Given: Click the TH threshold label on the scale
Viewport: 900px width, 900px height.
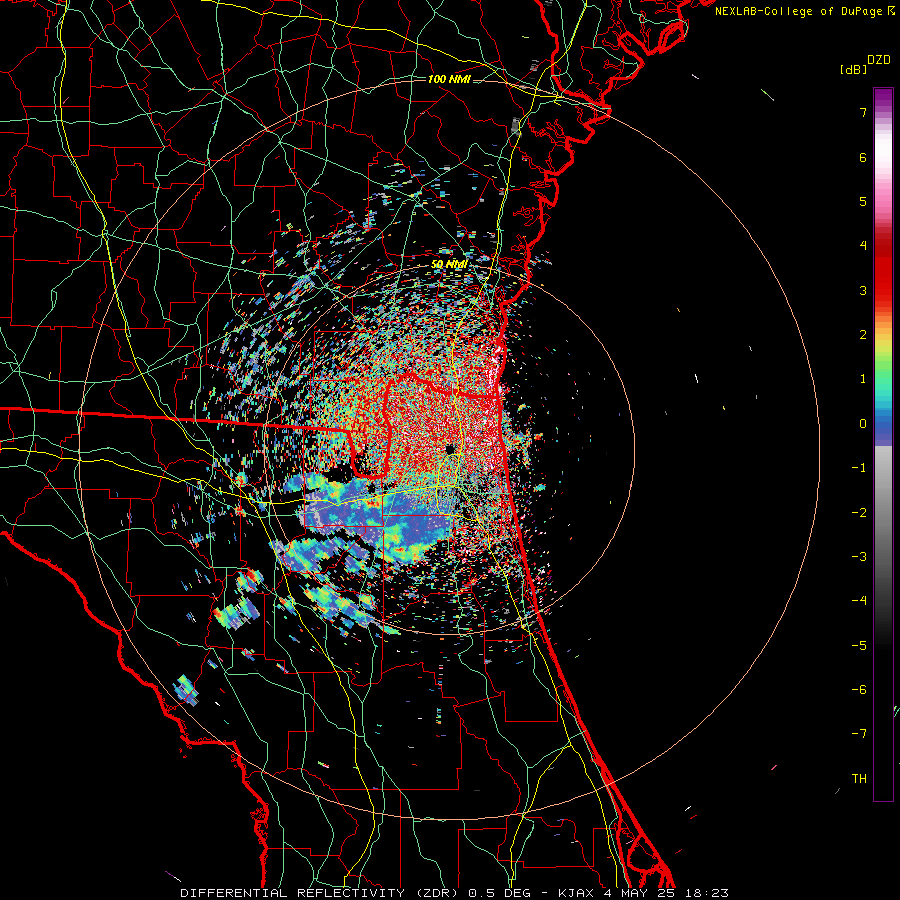Looking at the screenshot, I should click(859, 778).
